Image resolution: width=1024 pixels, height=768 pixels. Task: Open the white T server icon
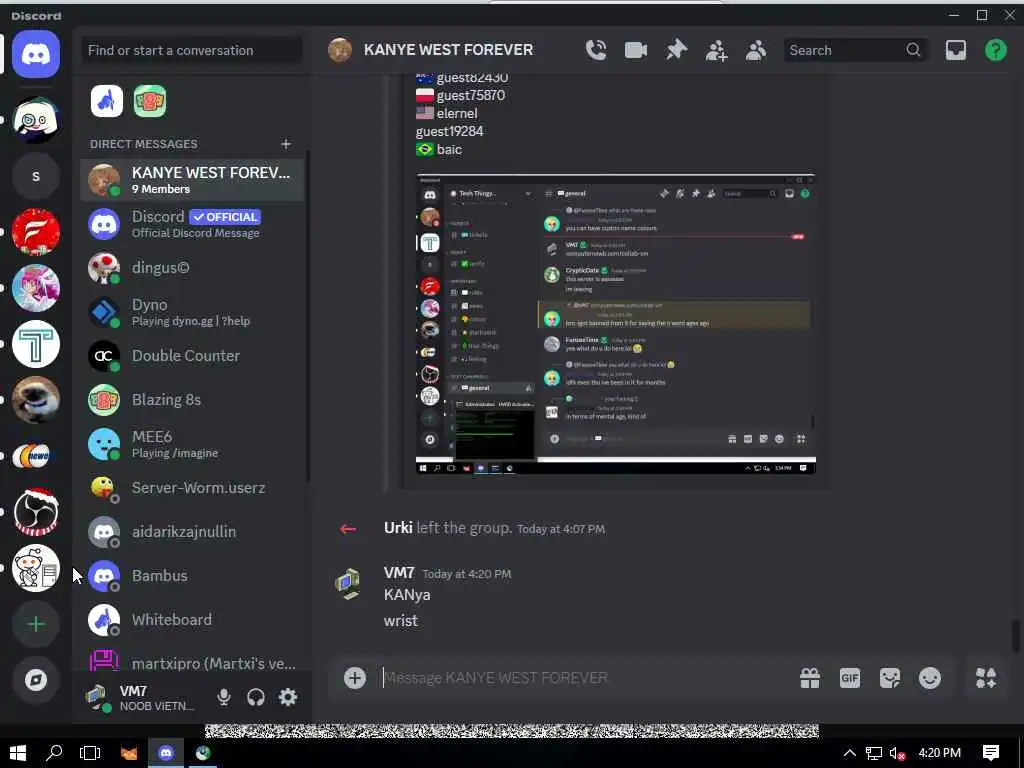[x=36, y=344]
